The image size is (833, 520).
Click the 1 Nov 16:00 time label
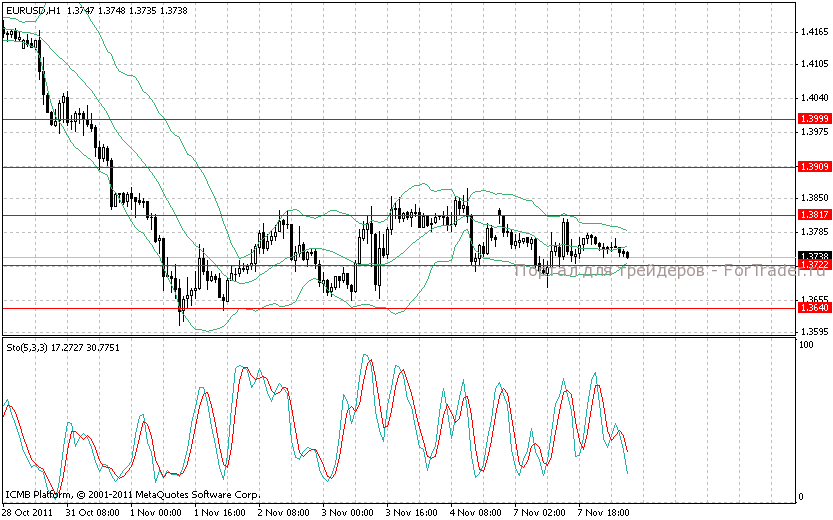(219, 513)
